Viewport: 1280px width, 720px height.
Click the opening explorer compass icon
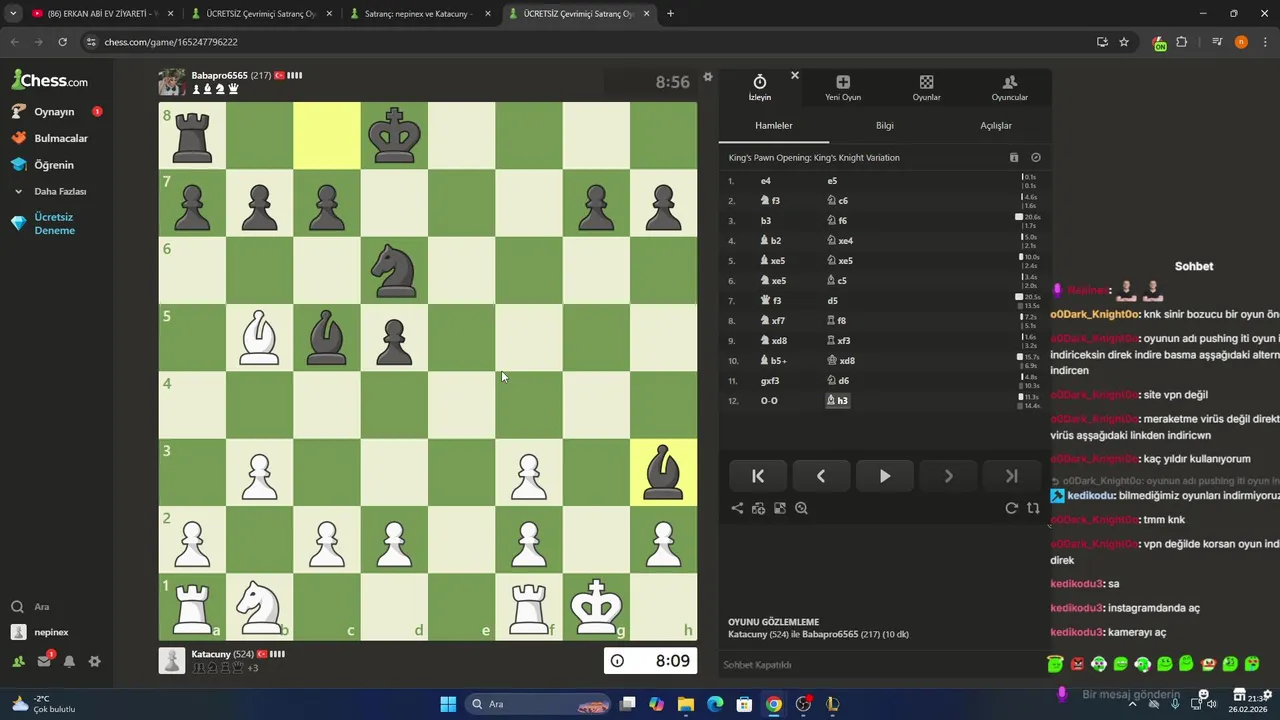click(x=1036, y=158)
